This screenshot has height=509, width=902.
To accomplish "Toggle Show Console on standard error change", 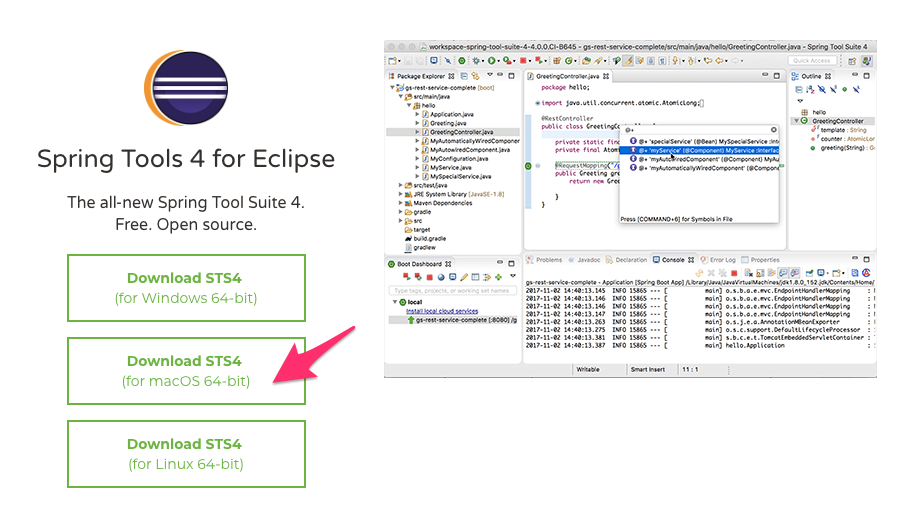I will pyautogui.click(x=794, y=273).
